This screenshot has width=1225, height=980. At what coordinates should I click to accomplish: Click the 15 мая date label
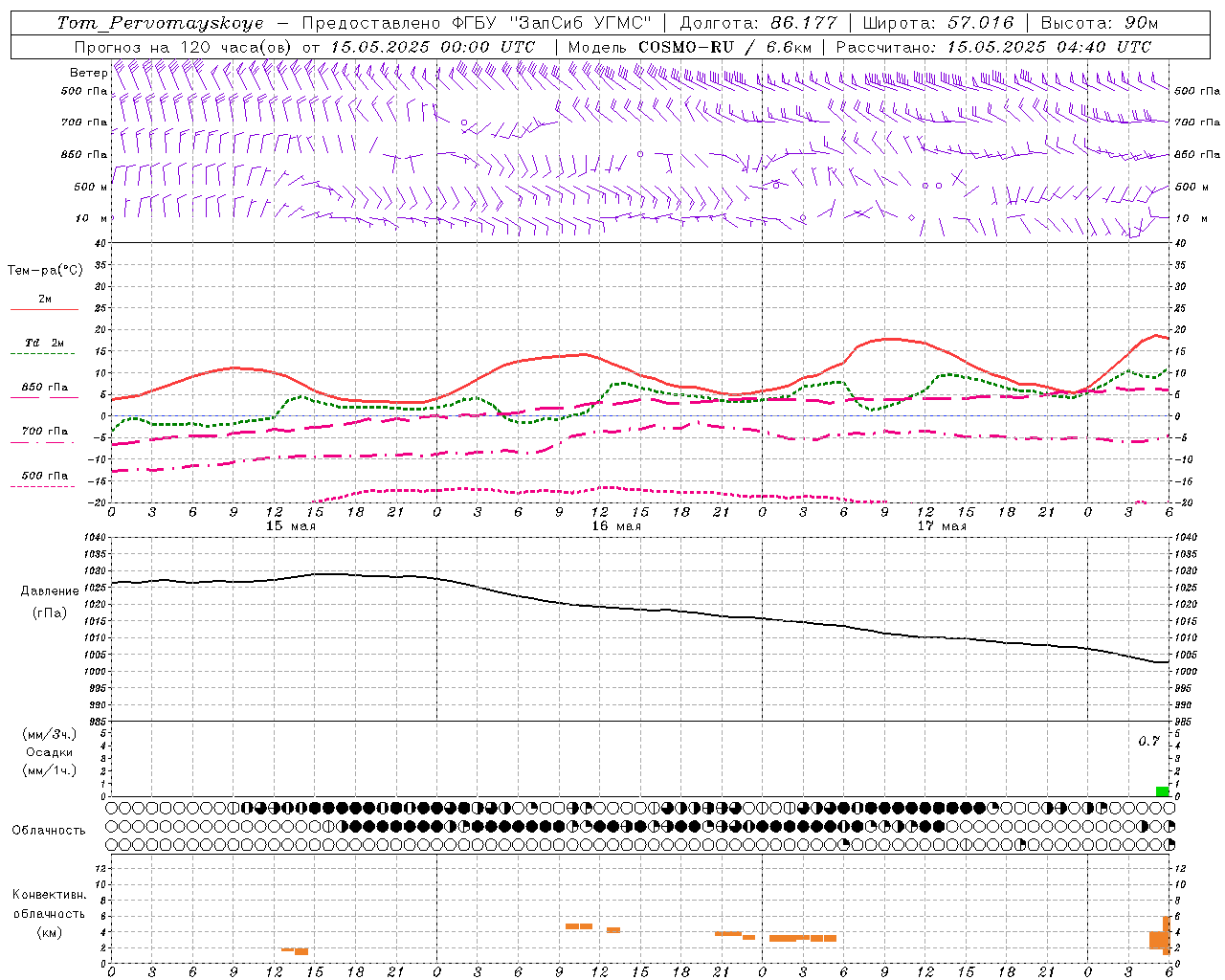coord(291,526)
